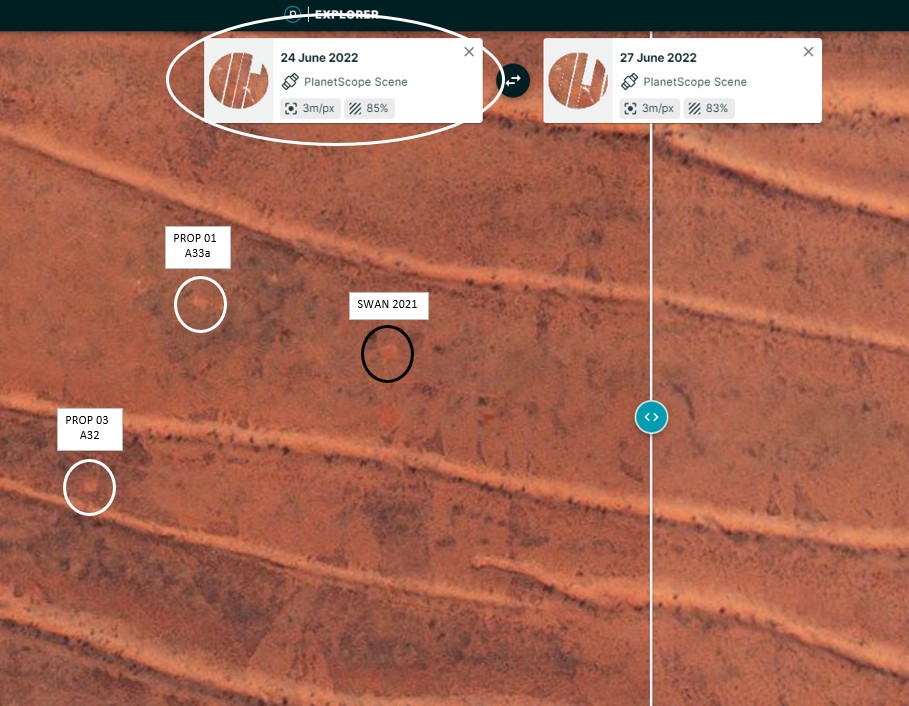Click the 24 June 2022 scene thumbnail

click(239, 81)
